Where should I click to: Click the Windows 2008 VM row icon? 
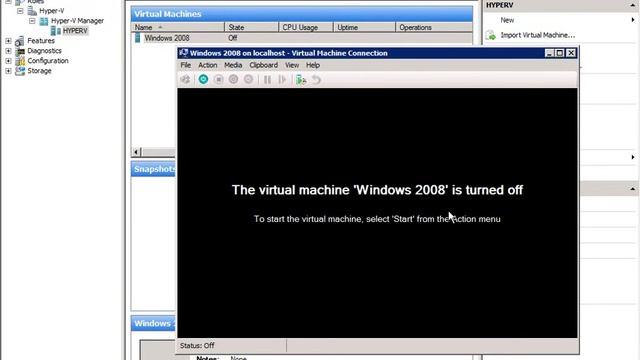138,38
